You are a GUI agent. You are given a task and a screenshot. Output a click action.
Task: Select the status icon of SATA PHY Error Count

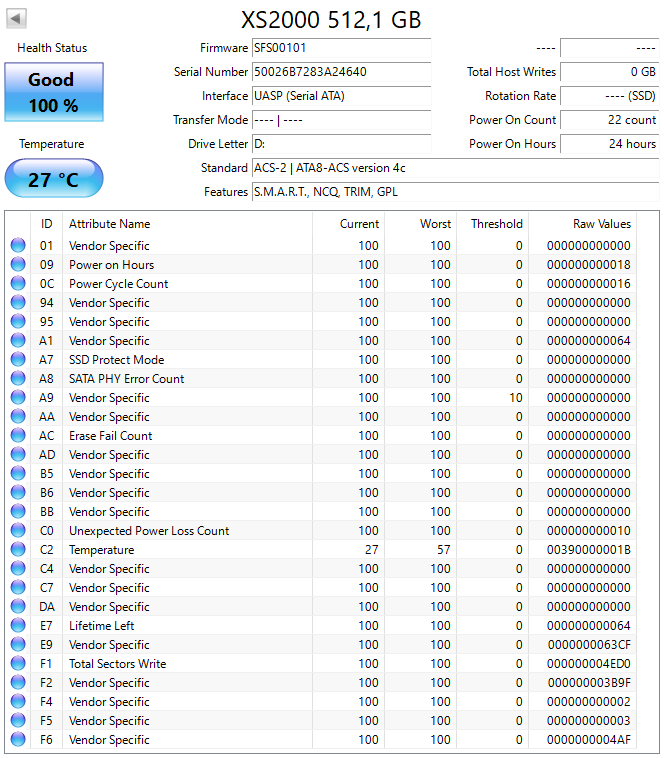(18, 379)
